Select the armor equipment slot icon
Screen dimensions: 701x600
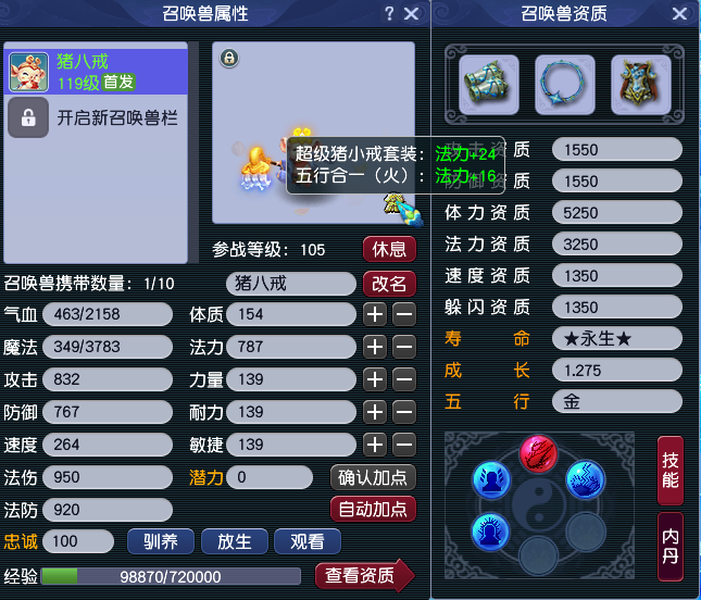641,85
